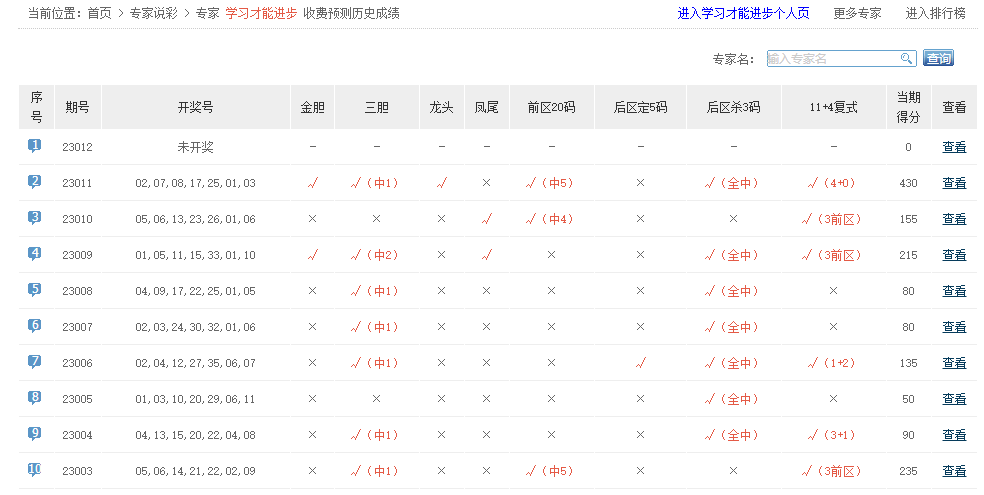The height and width of the screenshot is (495, 984).
Task: Click the number 10 row badge icon
Action: [35, 470]
